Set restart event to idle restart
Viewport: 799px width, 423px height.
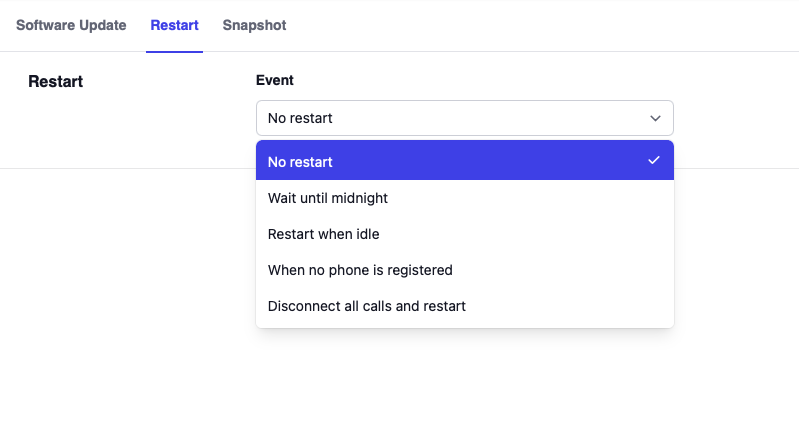tap(323, 234)
